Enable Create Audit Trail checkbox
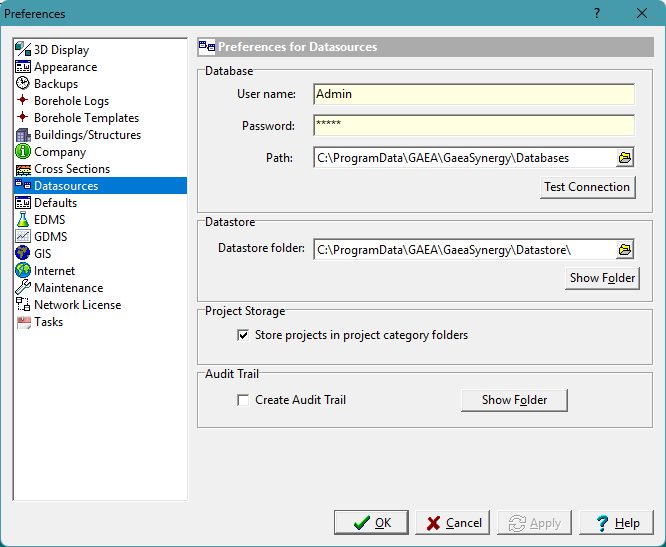666x547 pixels. (x=243, y=400)
